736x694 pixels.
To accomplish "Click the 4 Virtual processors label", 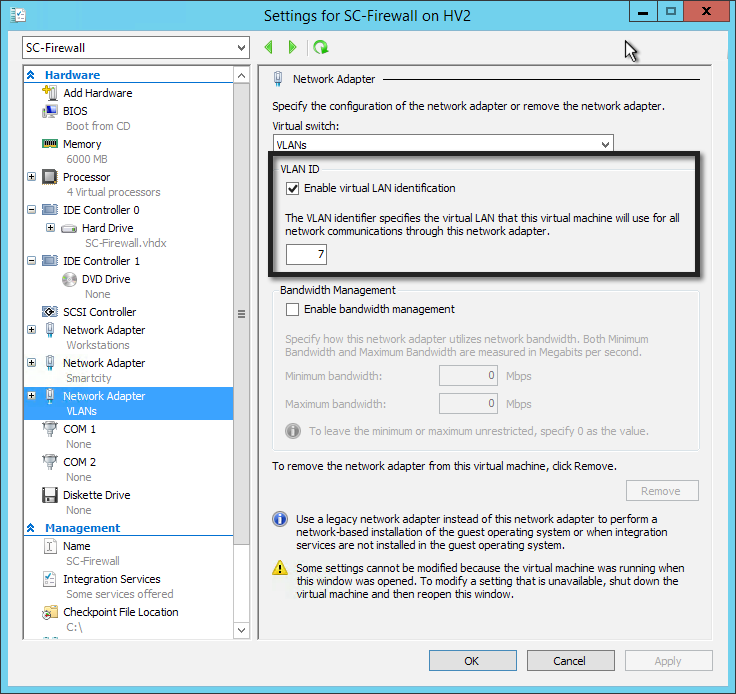I will [x=113, y=192].
